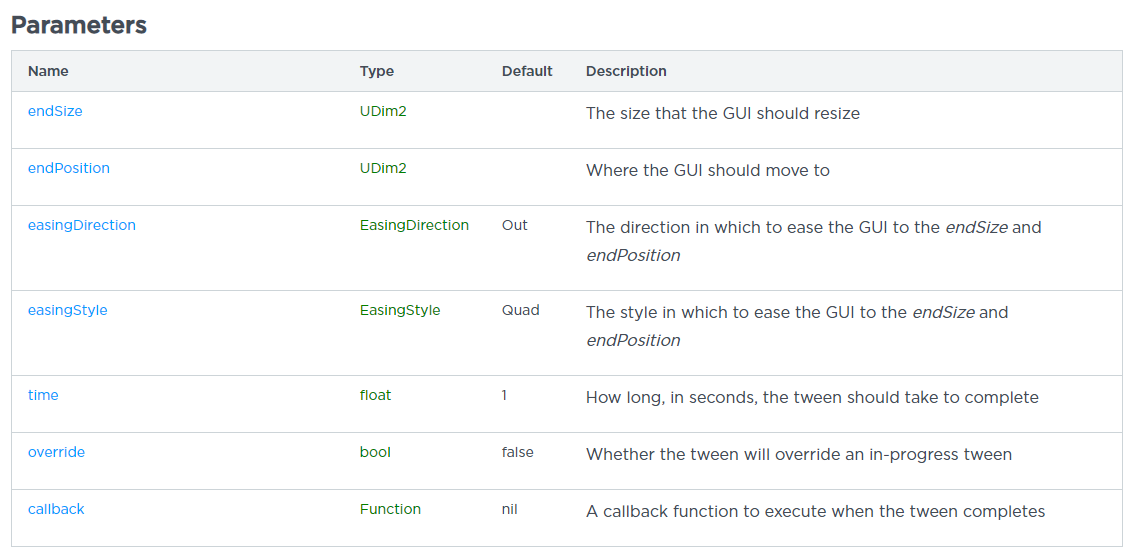Screen dimensions: 1140x556
Task: Open the endPosition parameter link
Action: [68, 168]
